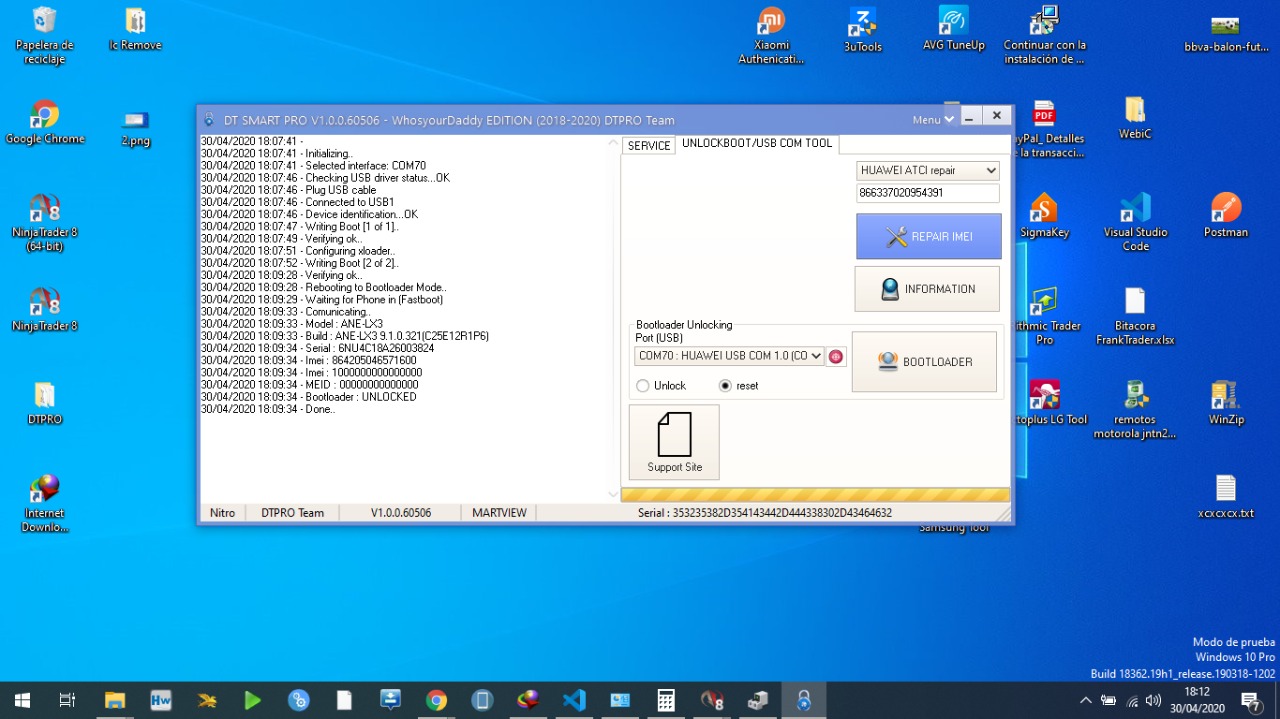This screenshot has width=1280, height=719.
Task: Open Task View on the taskbar
Action: (67, 700)
